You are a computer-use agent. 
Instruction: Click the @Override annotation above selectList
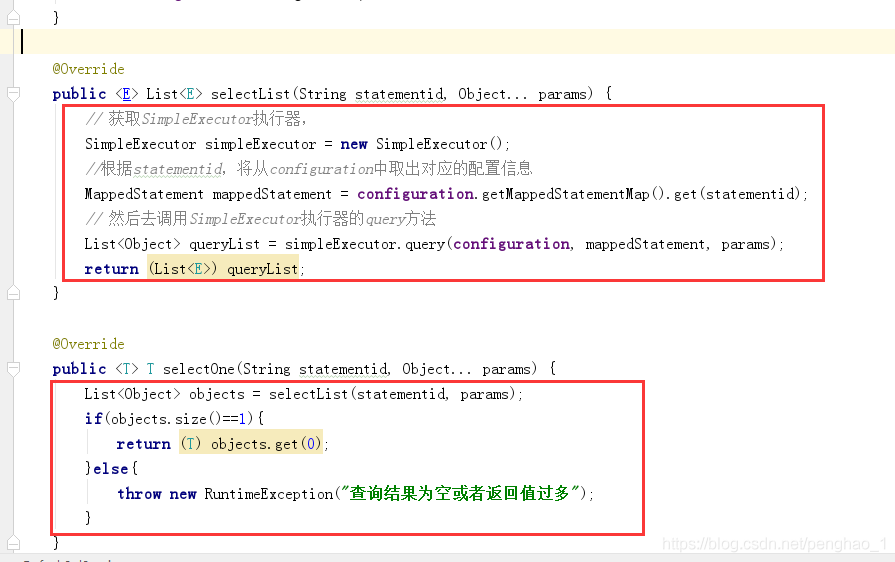click(x=88, y=69)
